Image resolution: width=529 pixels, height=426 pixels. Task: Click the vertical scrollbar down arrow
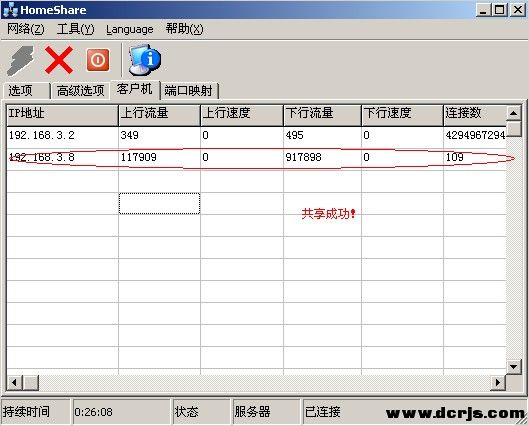[514, 367]
